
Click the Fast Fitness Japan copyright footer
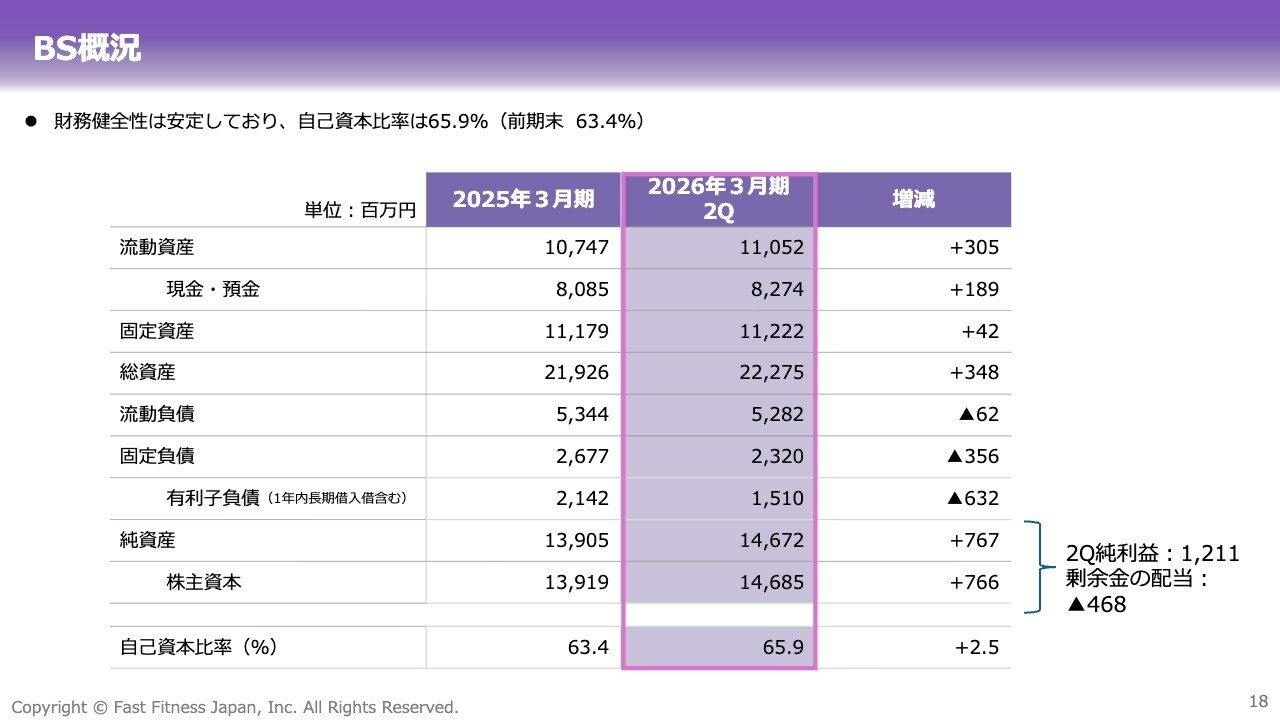point(235,707)
